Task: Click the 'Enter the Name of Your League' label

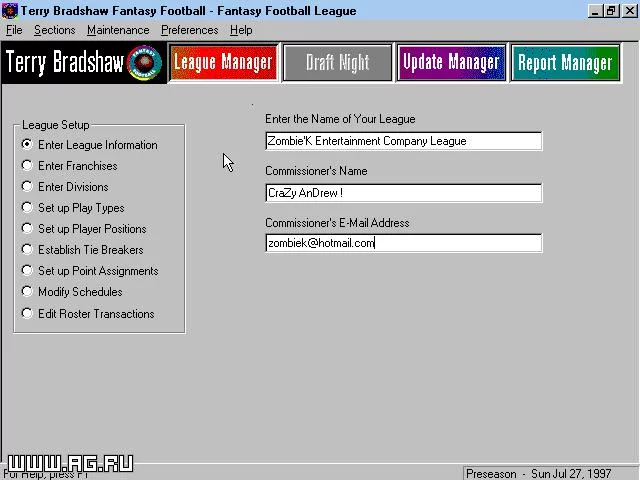Action: (x=340, y=119)
